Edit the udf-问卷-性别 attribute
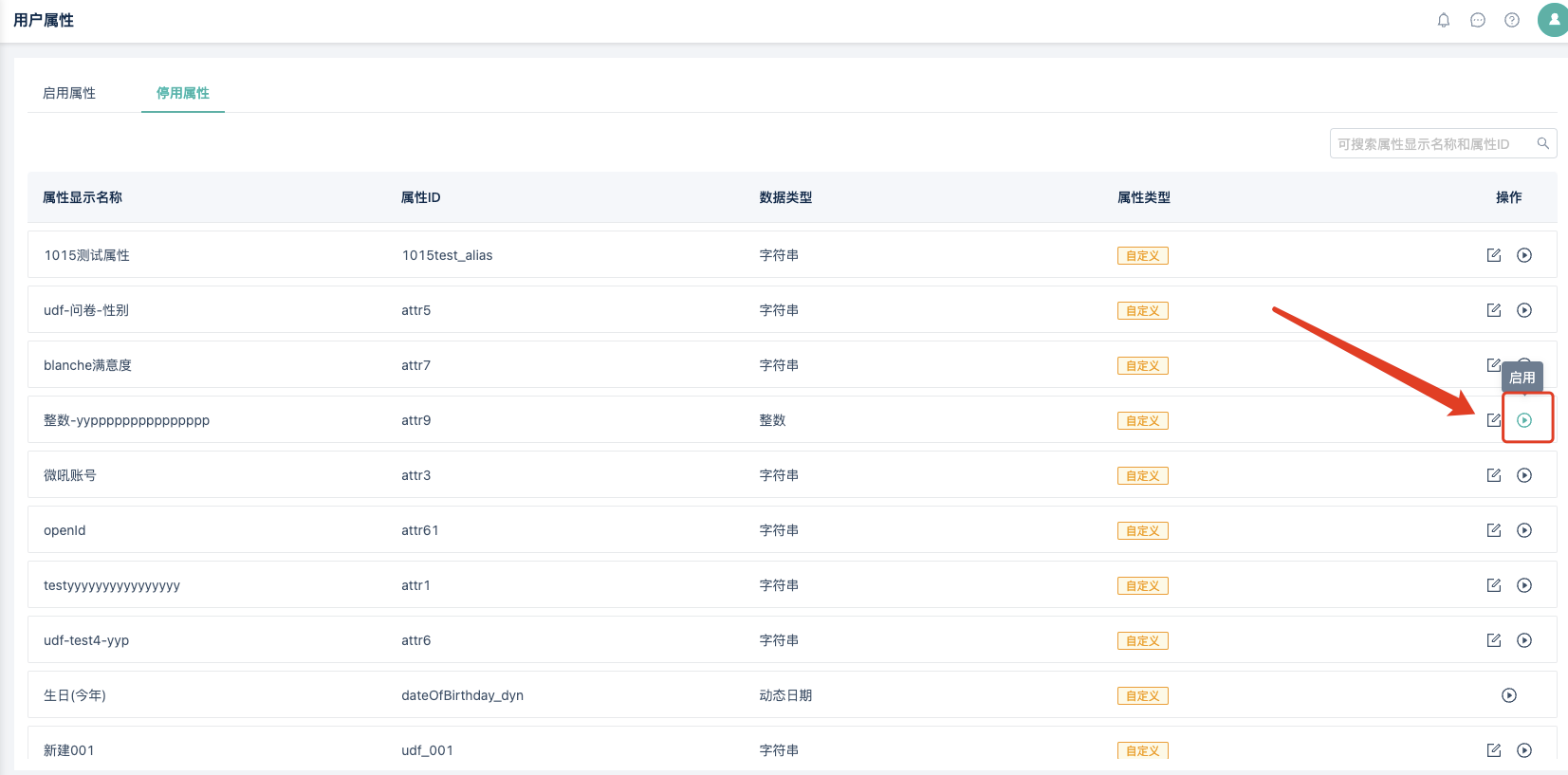The image size is (1568, 775). (1494, 310)
